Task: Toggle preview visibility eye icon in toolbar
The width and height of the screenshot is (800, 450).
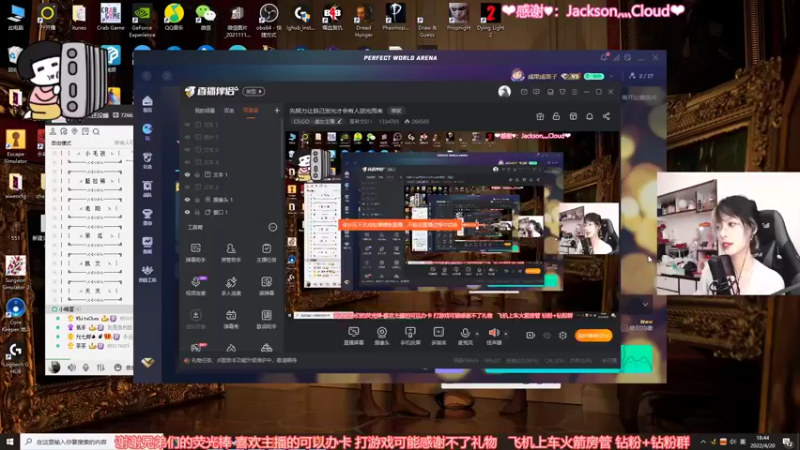Action: click(x=547, y=335)
